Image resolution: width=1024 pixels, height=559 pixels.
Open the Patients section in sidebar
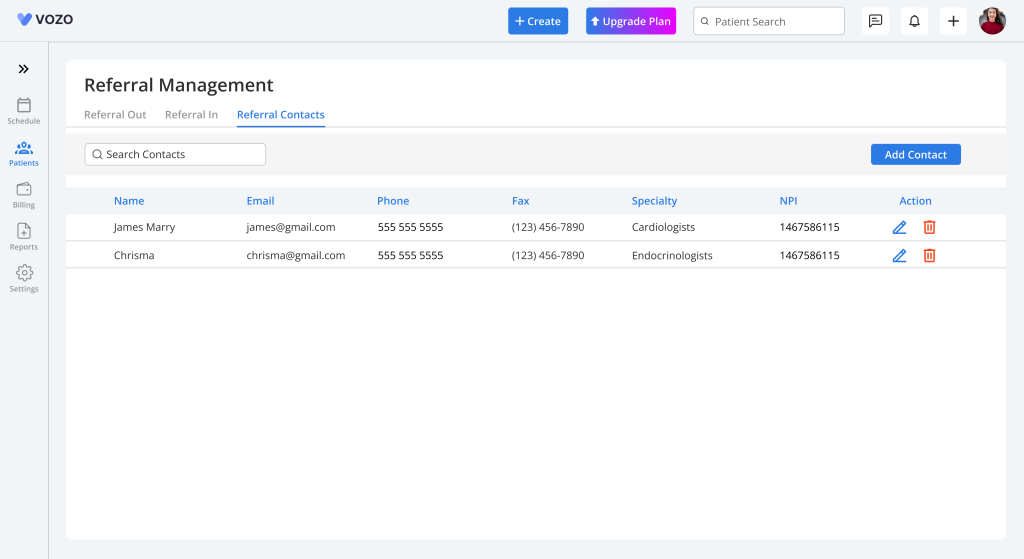24,153
